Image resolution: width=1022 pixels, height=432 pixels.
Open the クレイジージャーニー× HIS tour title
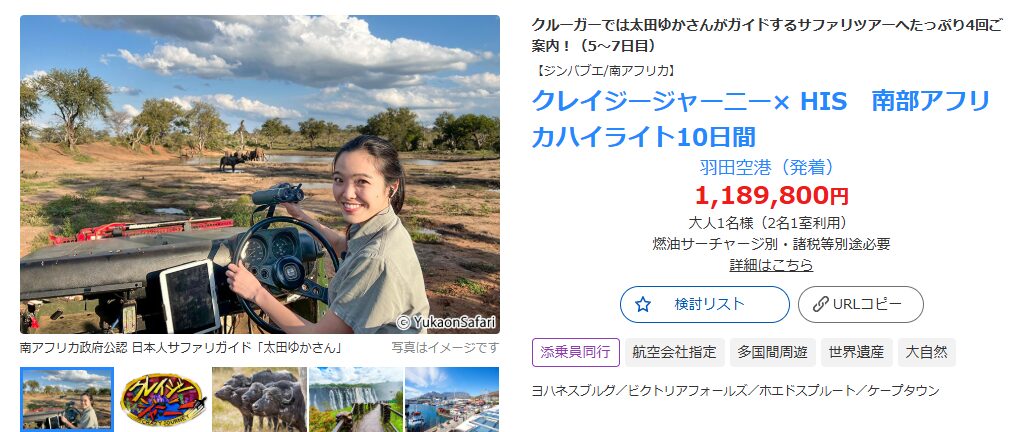pos(761,119)
